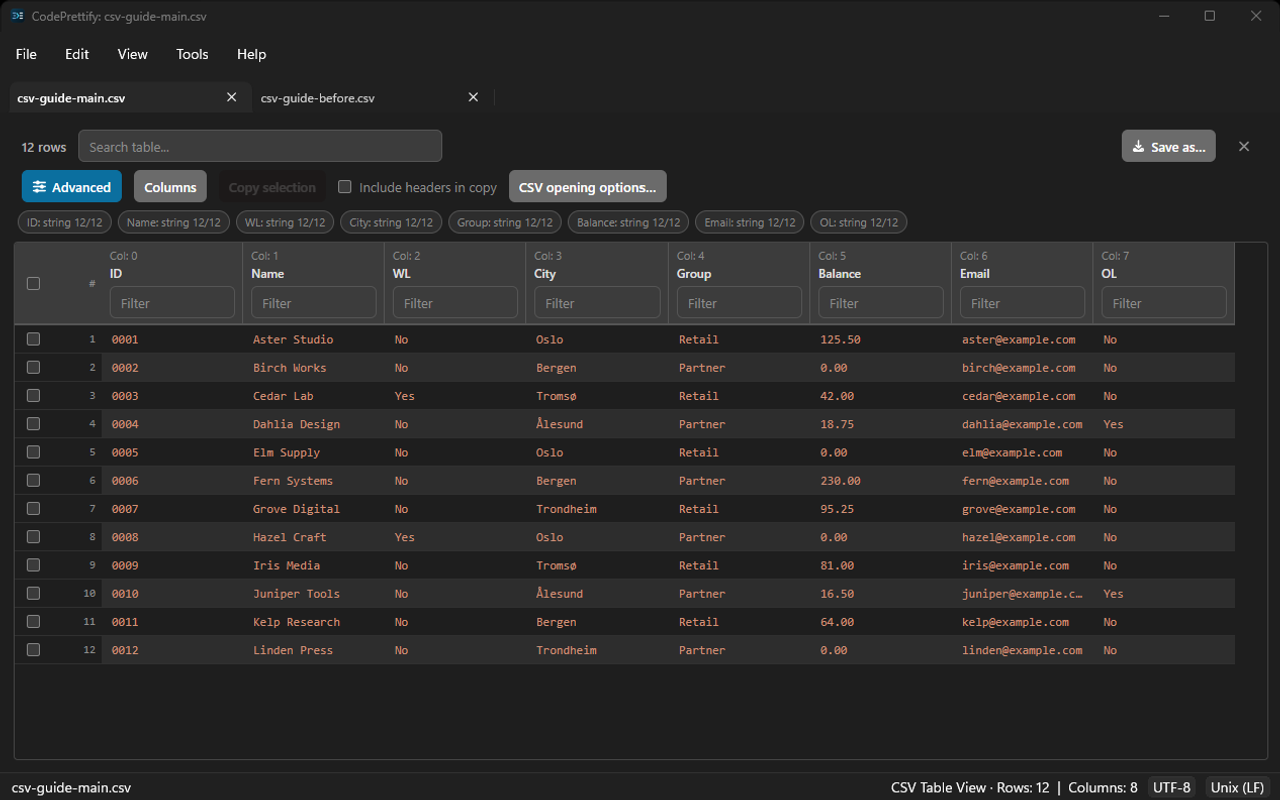The width and height of the screenshot is (1280, 800).
Task: Click Save as... button
Action: click(1168, 146)
